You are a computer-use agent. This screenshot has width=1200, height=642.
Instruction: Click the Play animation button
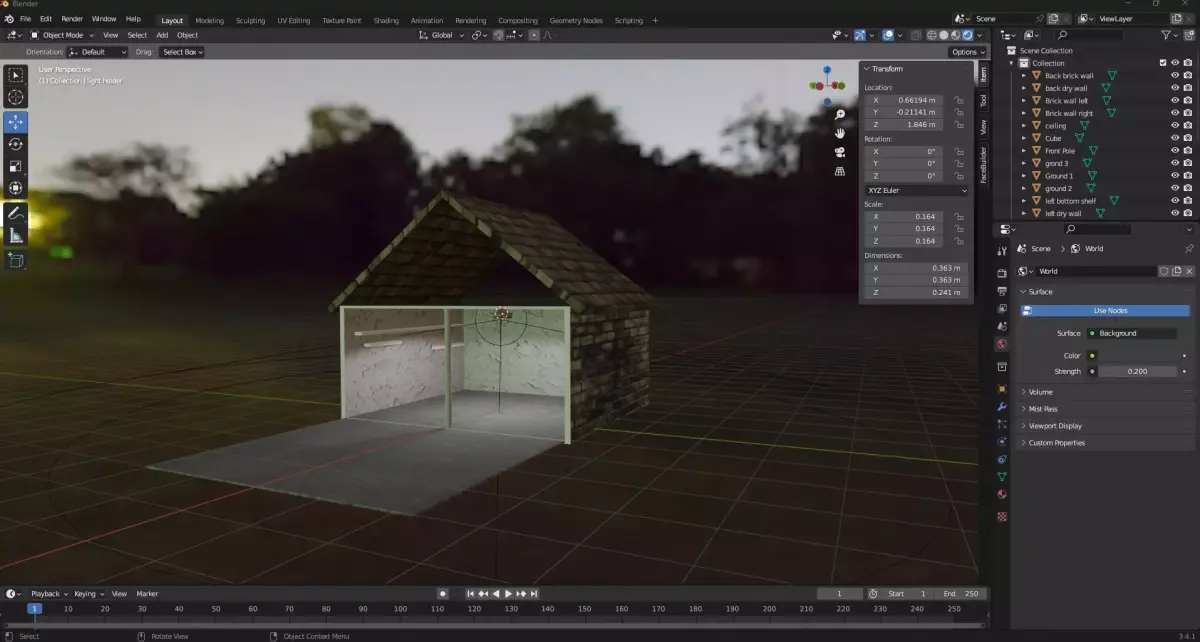(x=509, y=594)
